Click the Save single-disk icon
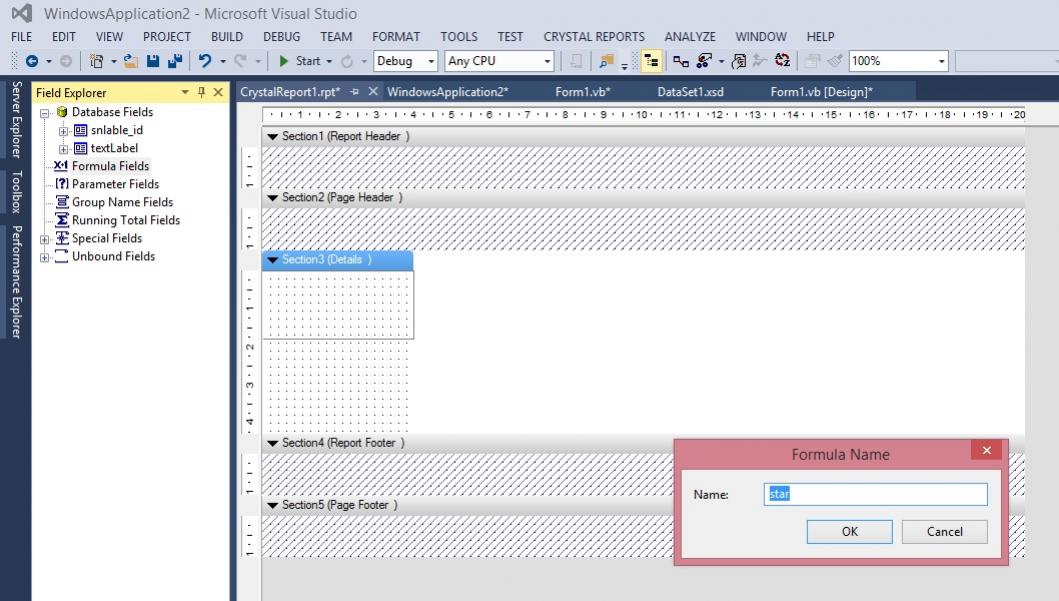Screen dimensions: 1059x601 click(153, 61)
